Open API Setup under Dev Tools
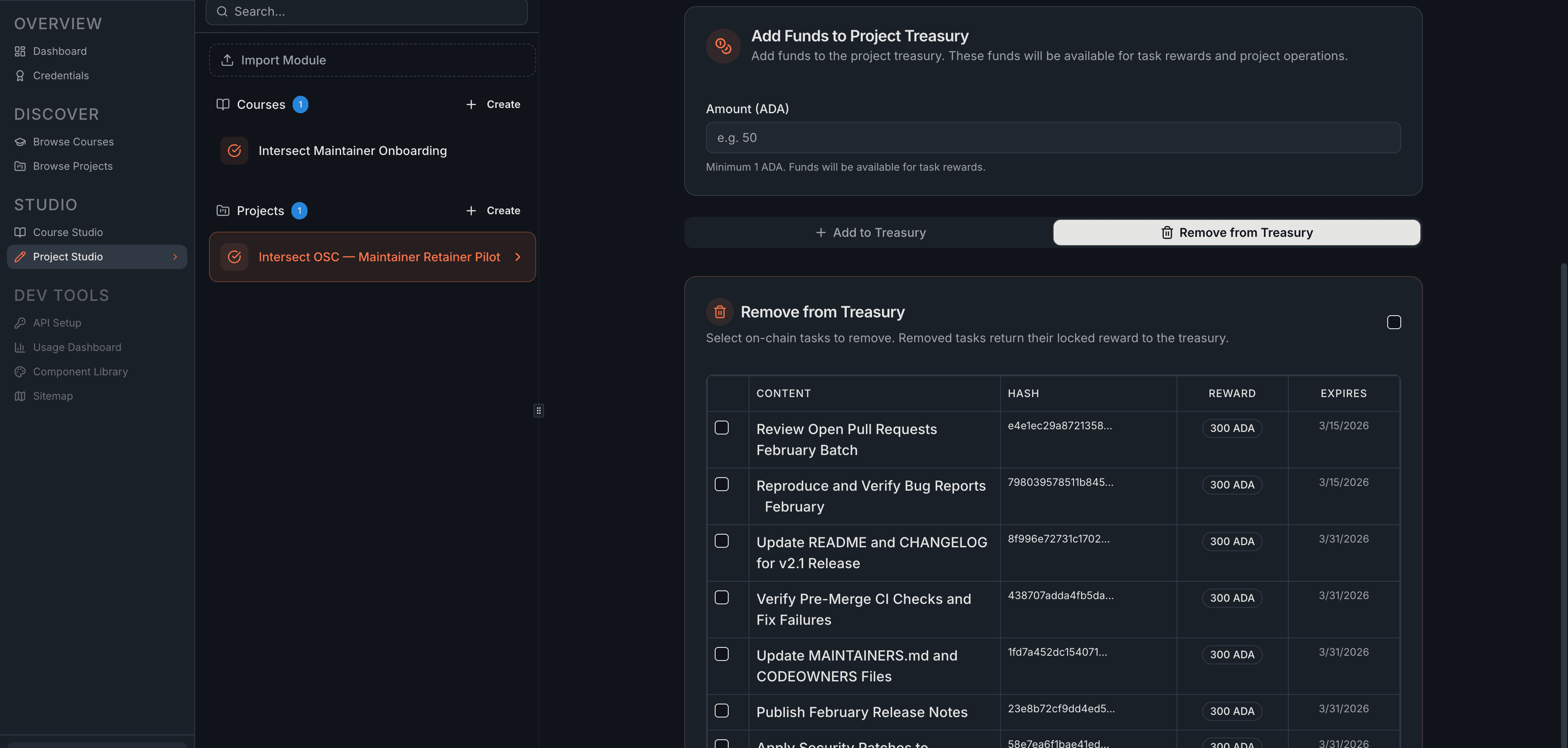 pos(57,323)
